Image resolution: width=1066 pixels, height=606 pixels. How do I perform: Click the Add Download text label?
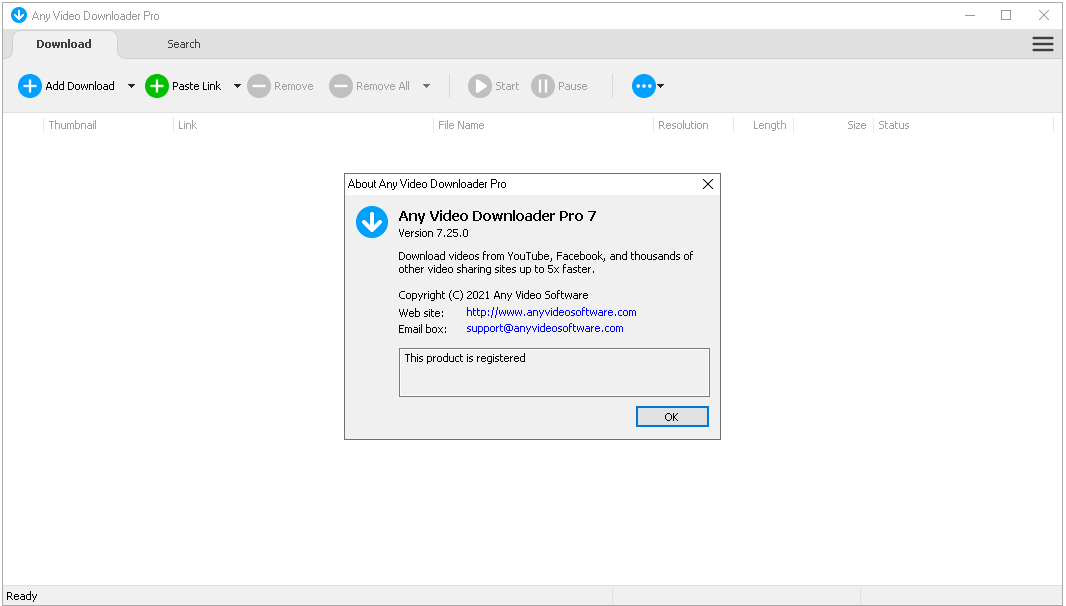pos(80,86)
